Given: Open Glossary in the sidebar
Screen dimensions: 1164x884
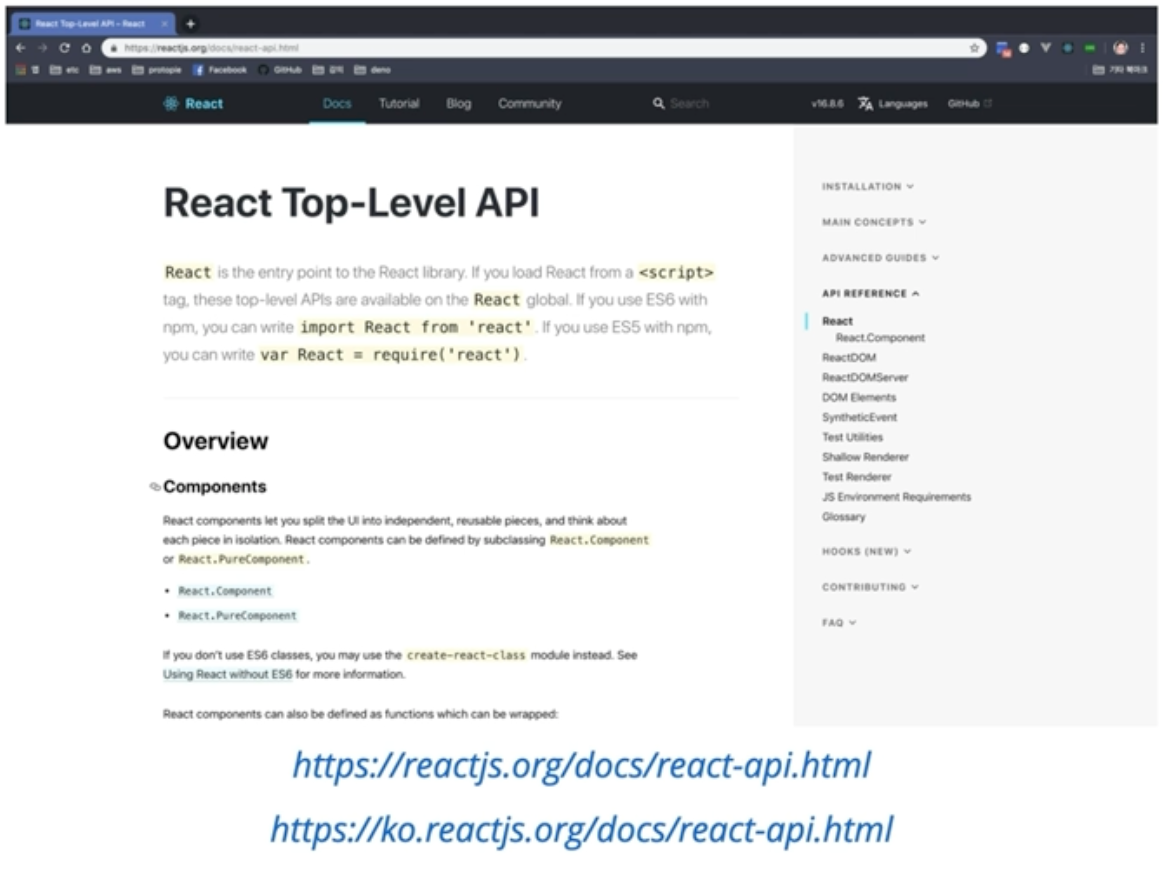Looking at the screenshot, I should (x=843, y=517).
